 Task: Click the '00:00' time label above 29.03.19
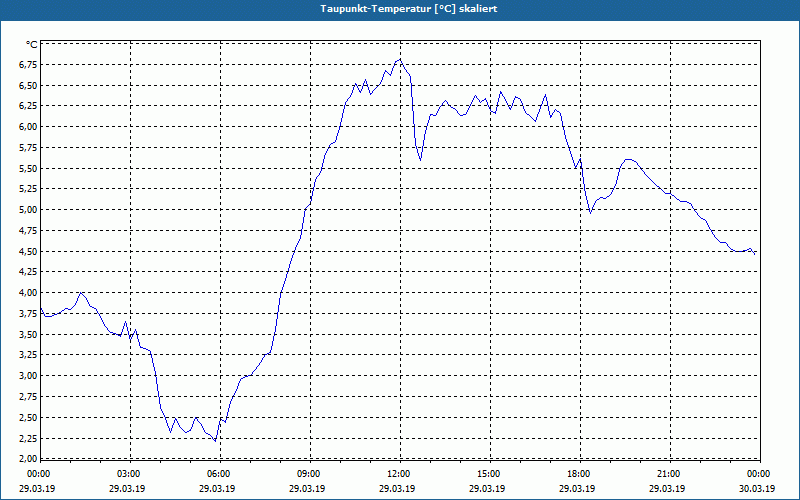[37, 474]
